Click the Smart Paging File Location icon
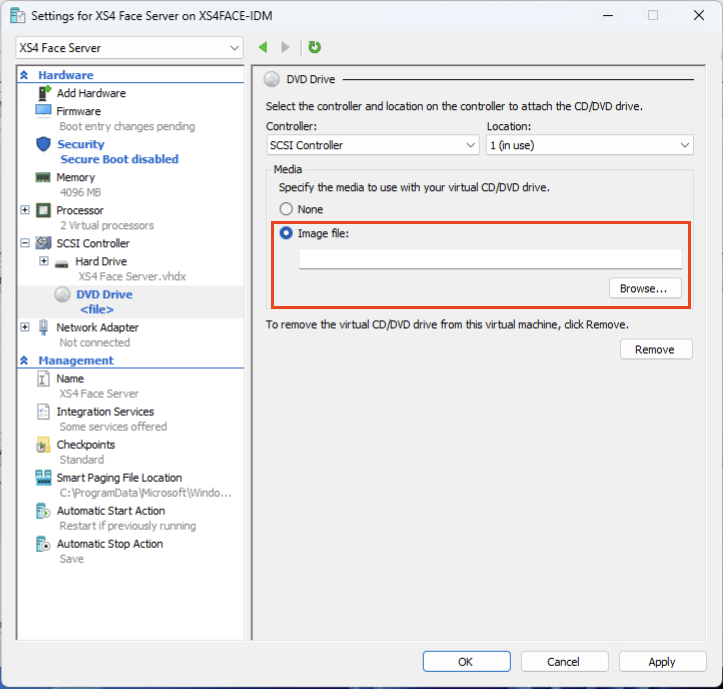Screen dimensions: 723x689 (x=43, y=478)
